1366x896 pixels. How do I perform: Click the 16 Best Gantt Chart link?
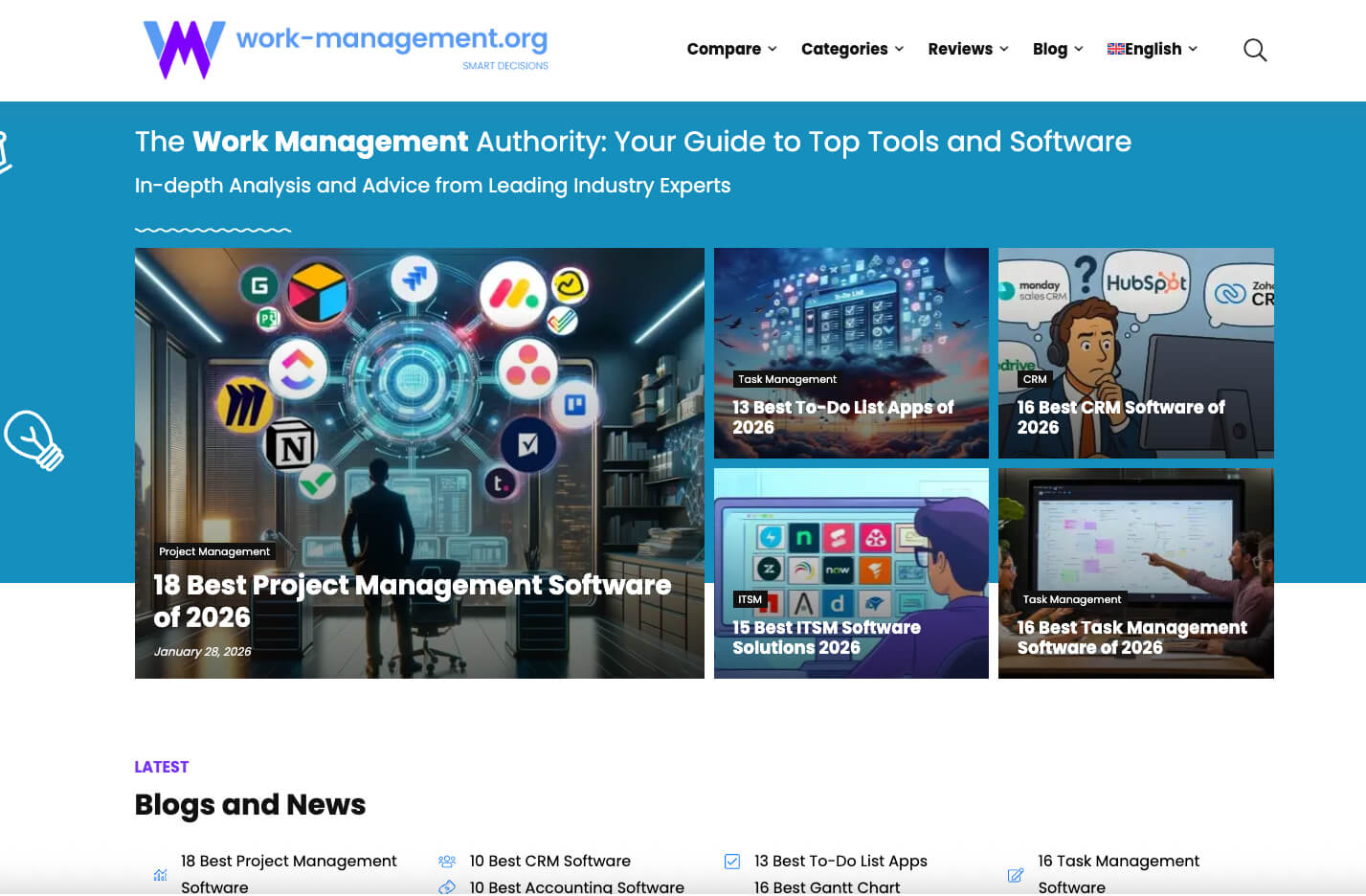pyautogui.click(x=827, y=886)
